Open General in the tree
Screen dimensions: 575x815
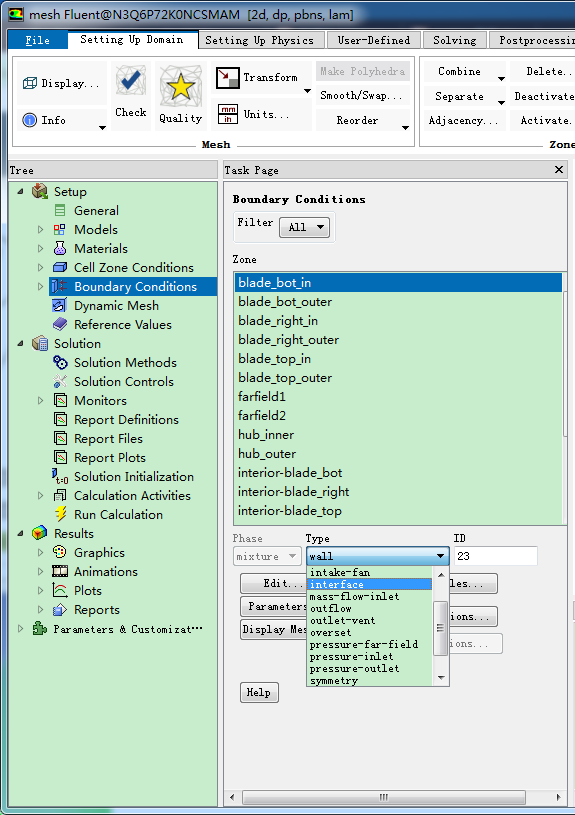coord(96,211)
